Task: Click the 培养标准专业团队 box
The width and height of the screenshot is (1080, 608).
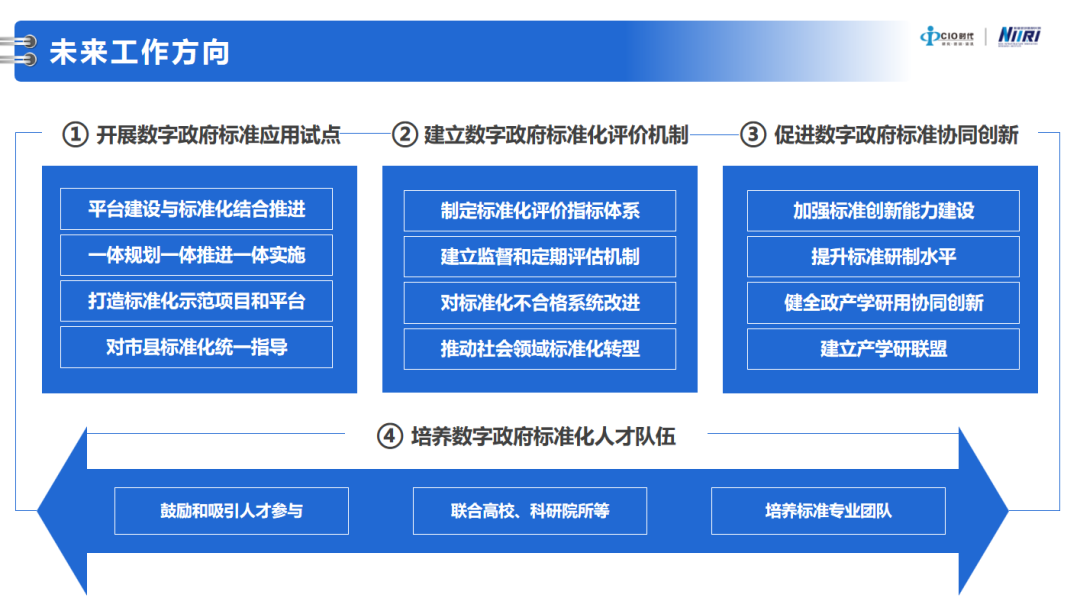Action: tap(828, 511)
